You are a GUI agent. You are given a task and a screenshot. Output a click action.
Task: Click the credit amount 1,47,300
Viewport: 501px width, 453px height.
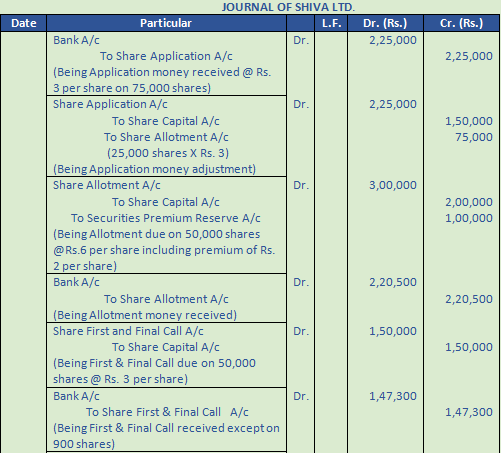[x=469, y=412]
